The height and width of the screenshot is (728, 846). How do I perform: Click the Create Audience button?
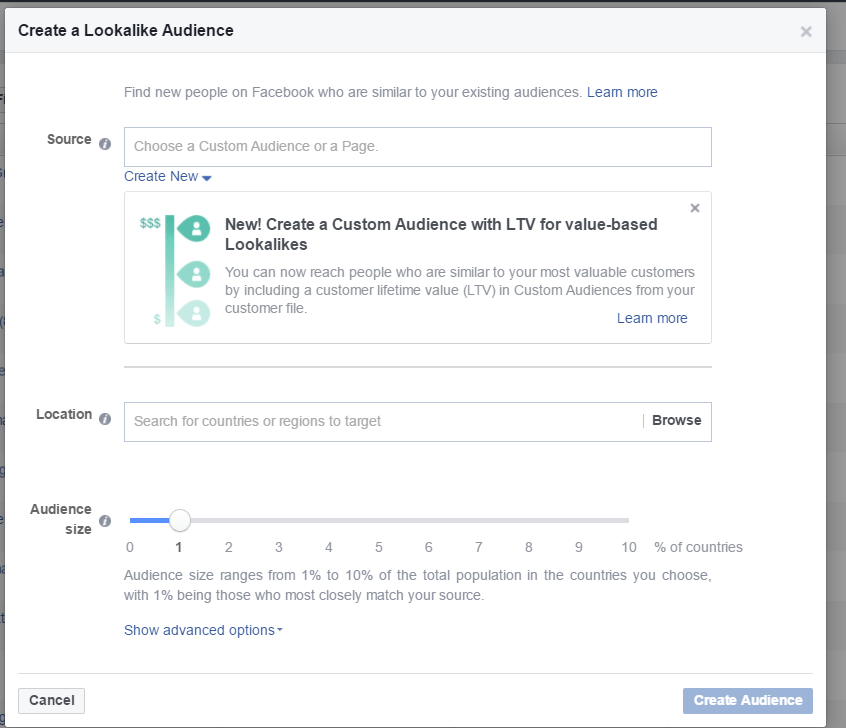coord(747,700)
